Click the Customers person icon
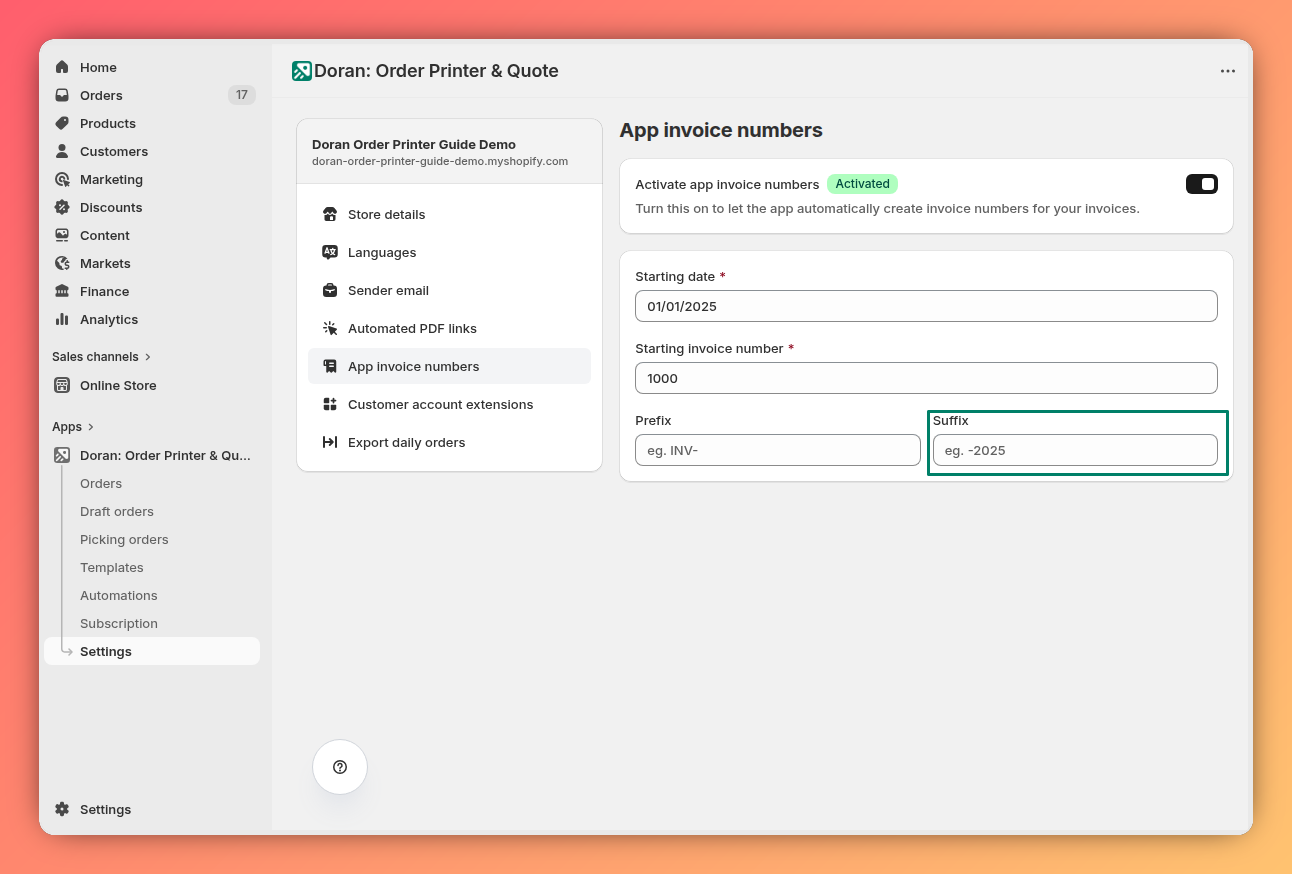Image resolution: width=1292 pixels, height=874 pixels. coord(62,151)
